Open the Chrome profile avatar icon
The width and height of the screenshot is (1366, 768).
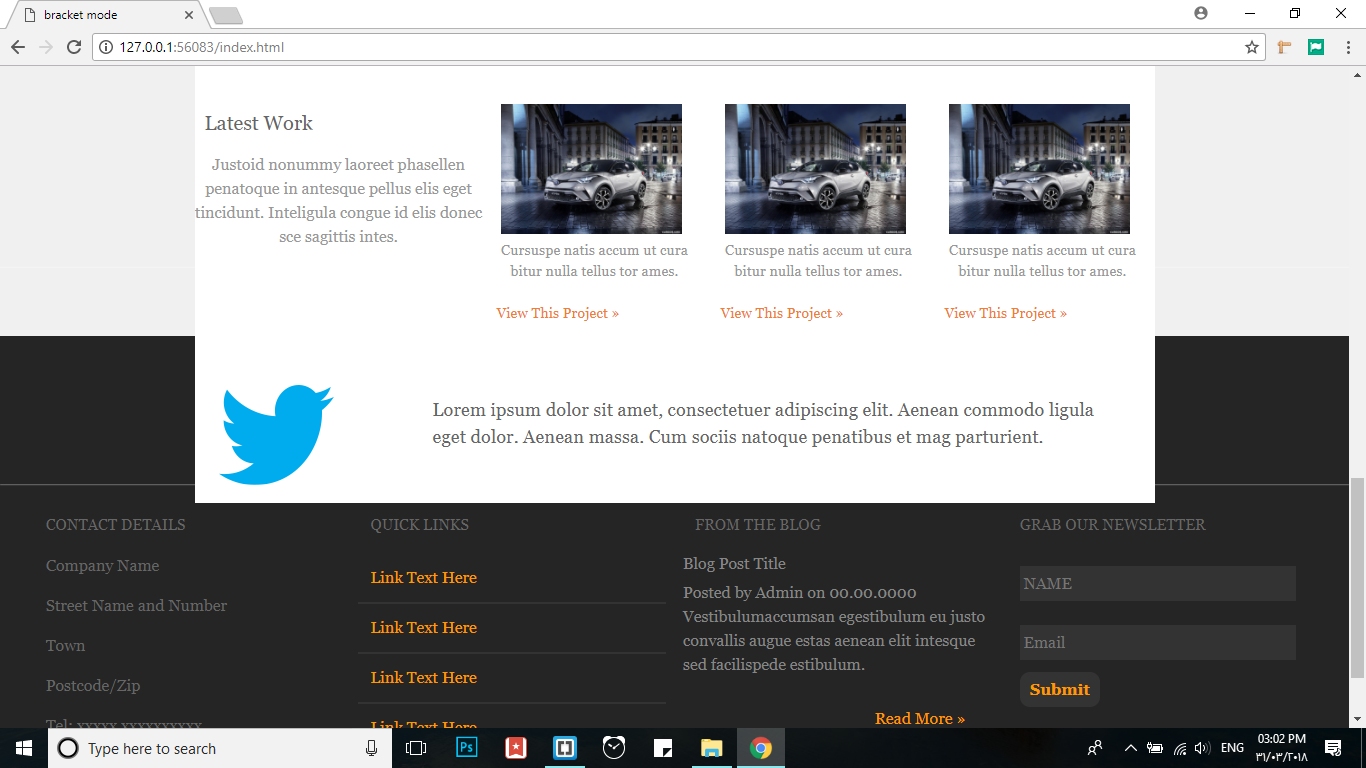tap(1201, 13)
